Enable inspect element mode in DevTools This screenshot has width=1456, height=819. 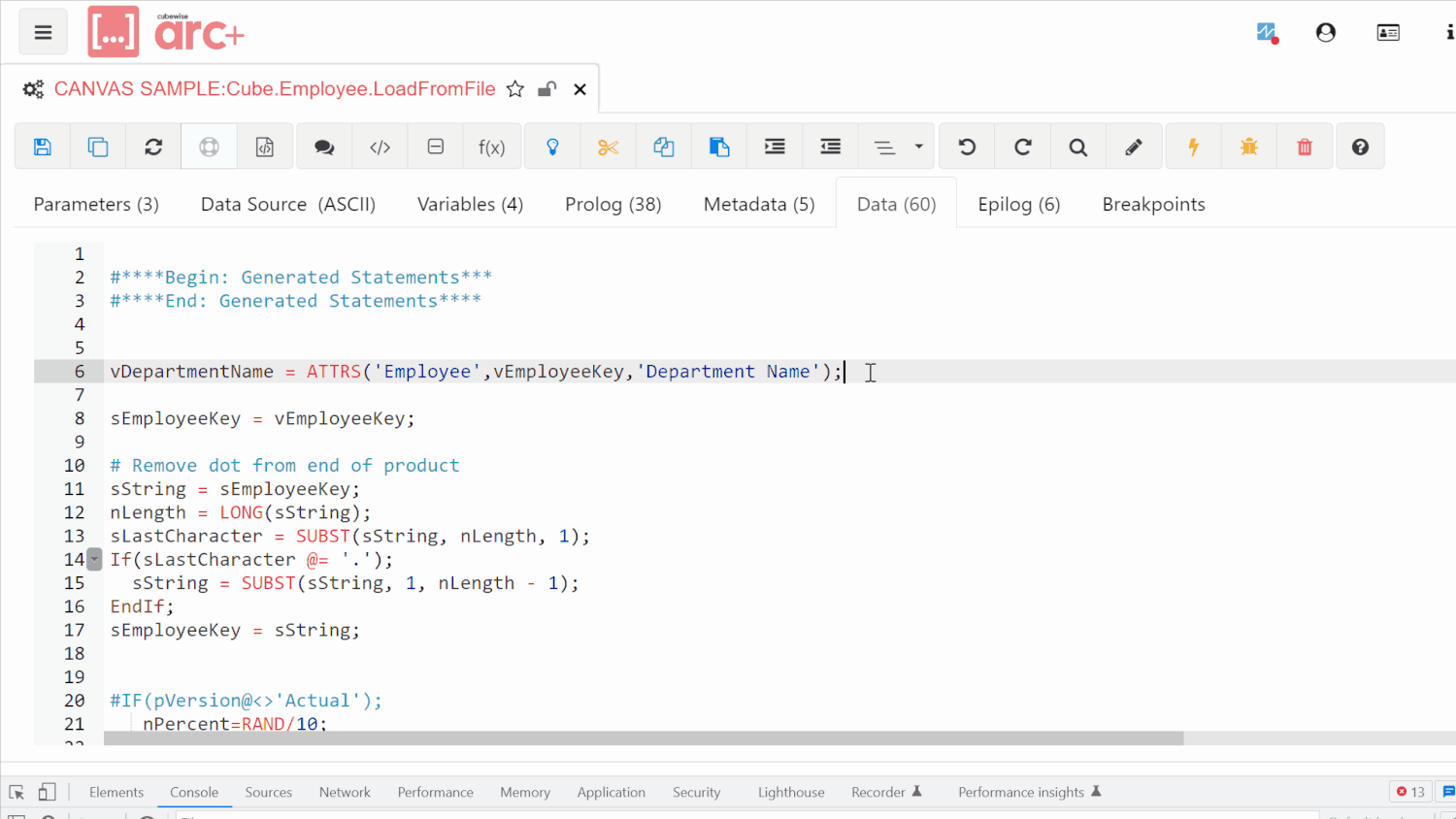point(16,791)
